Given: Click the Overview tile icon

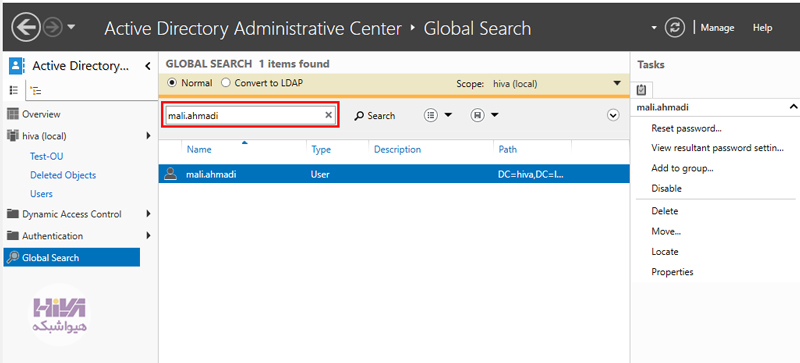Looking at the screenshot, I should coord(13,114).
